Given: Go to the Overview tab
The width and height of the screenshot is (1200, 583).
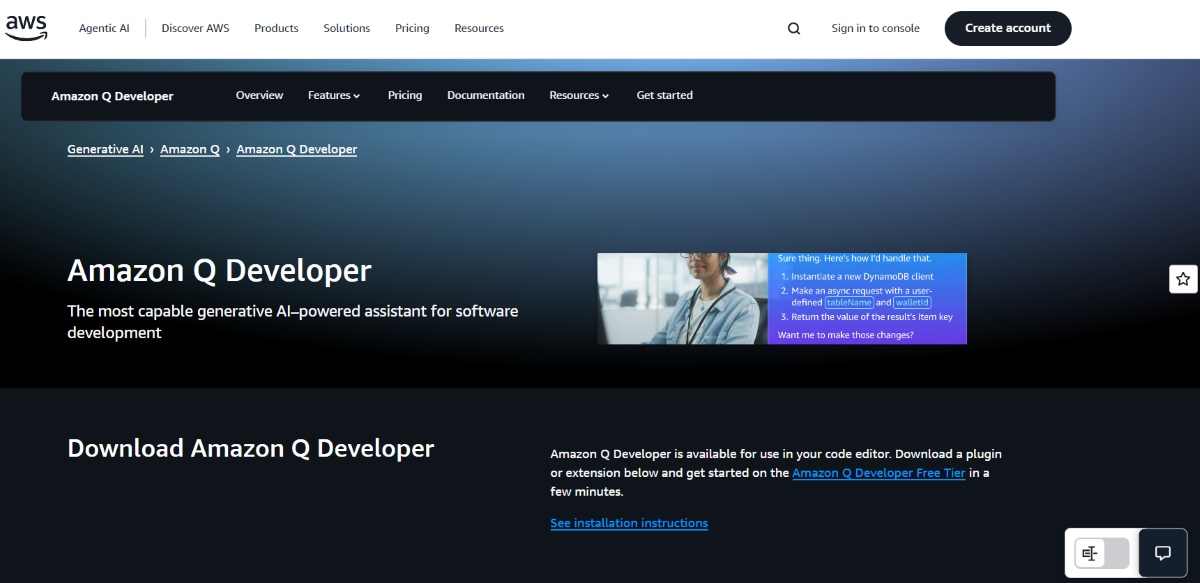Looking at the screenshot, I should [259, 95].
